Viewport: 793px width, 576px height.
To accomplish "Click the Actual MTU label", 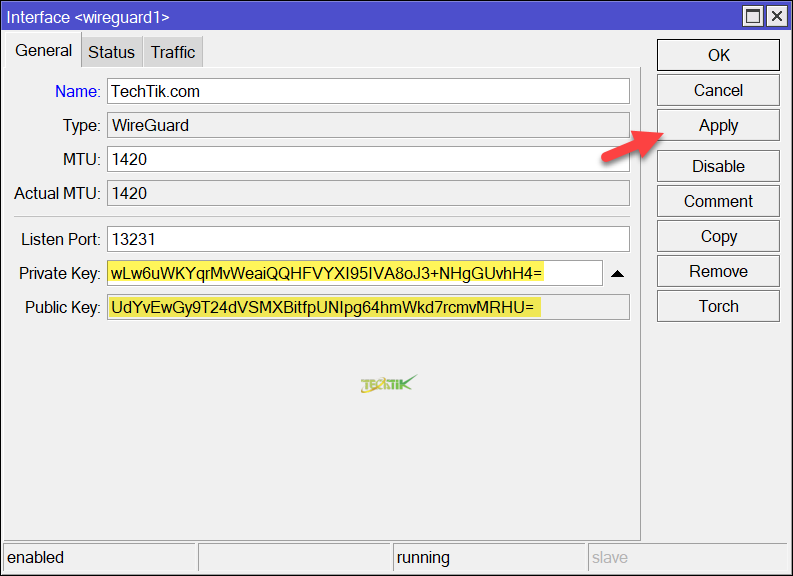I will pos(57,193).
